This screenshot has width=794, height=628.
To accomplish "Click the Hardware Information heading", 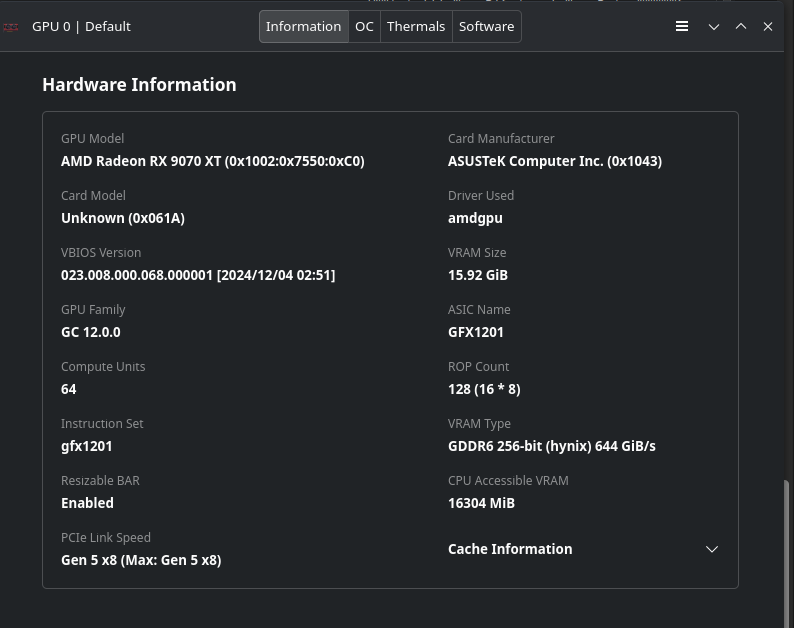I will pyautogui.click(x=139, y=85).
